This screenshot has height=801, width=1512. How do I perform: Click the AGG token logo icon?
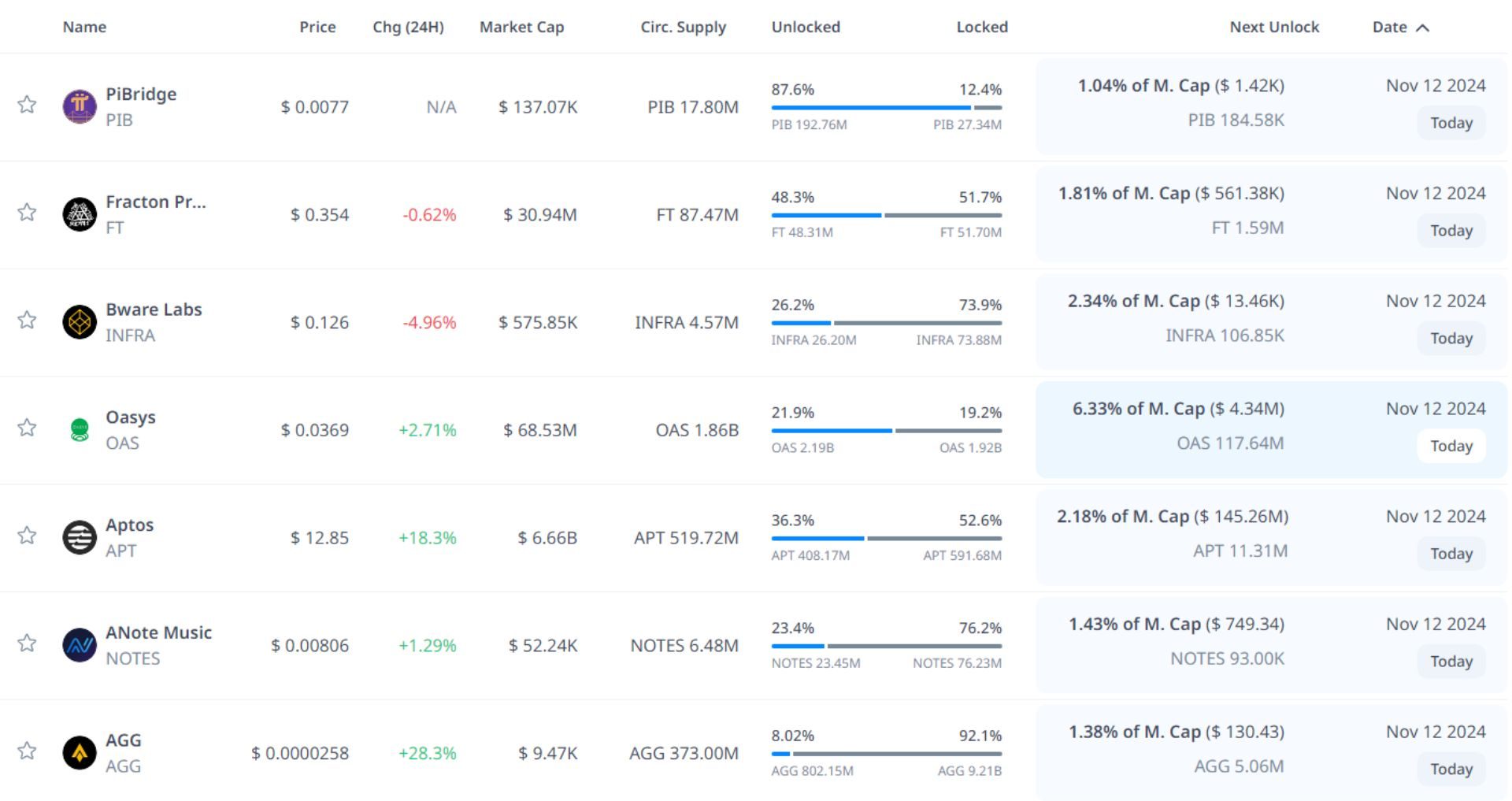[80, 753]
